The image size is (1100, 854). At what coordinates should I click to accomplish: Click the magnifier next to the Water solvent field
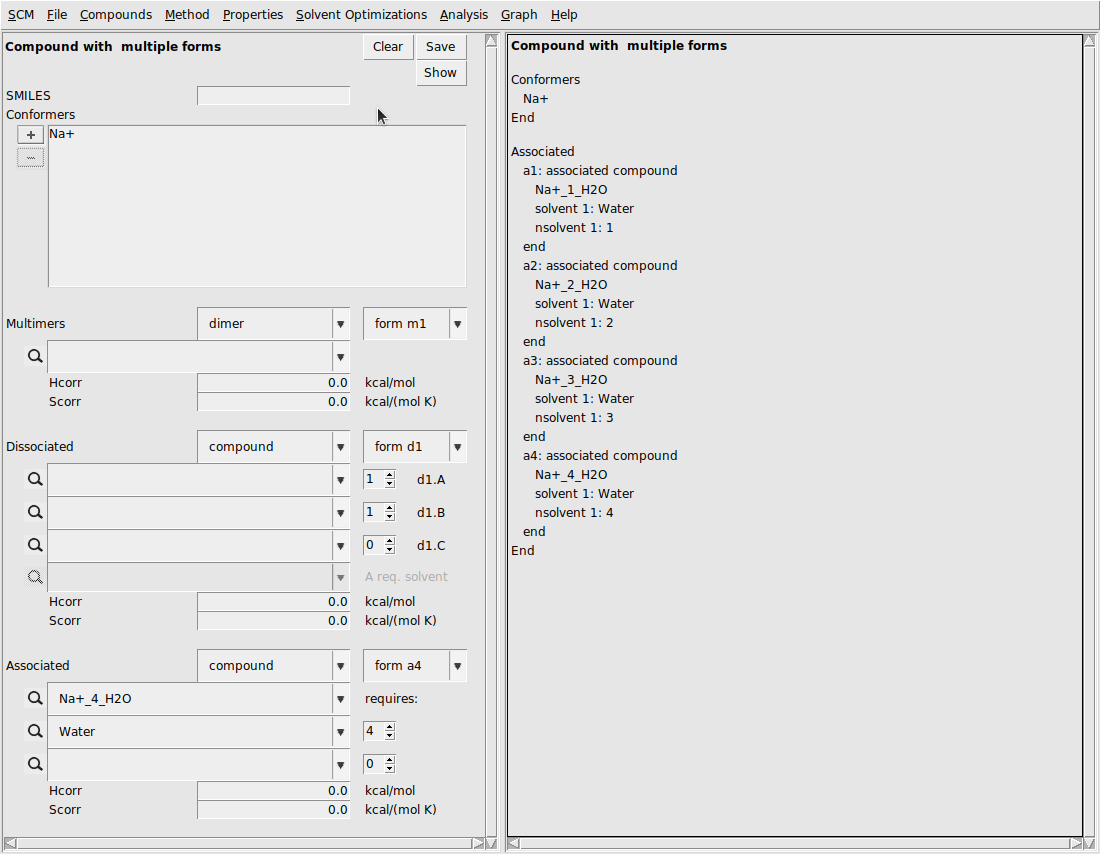pyautogui.click(x=34, y=731)
